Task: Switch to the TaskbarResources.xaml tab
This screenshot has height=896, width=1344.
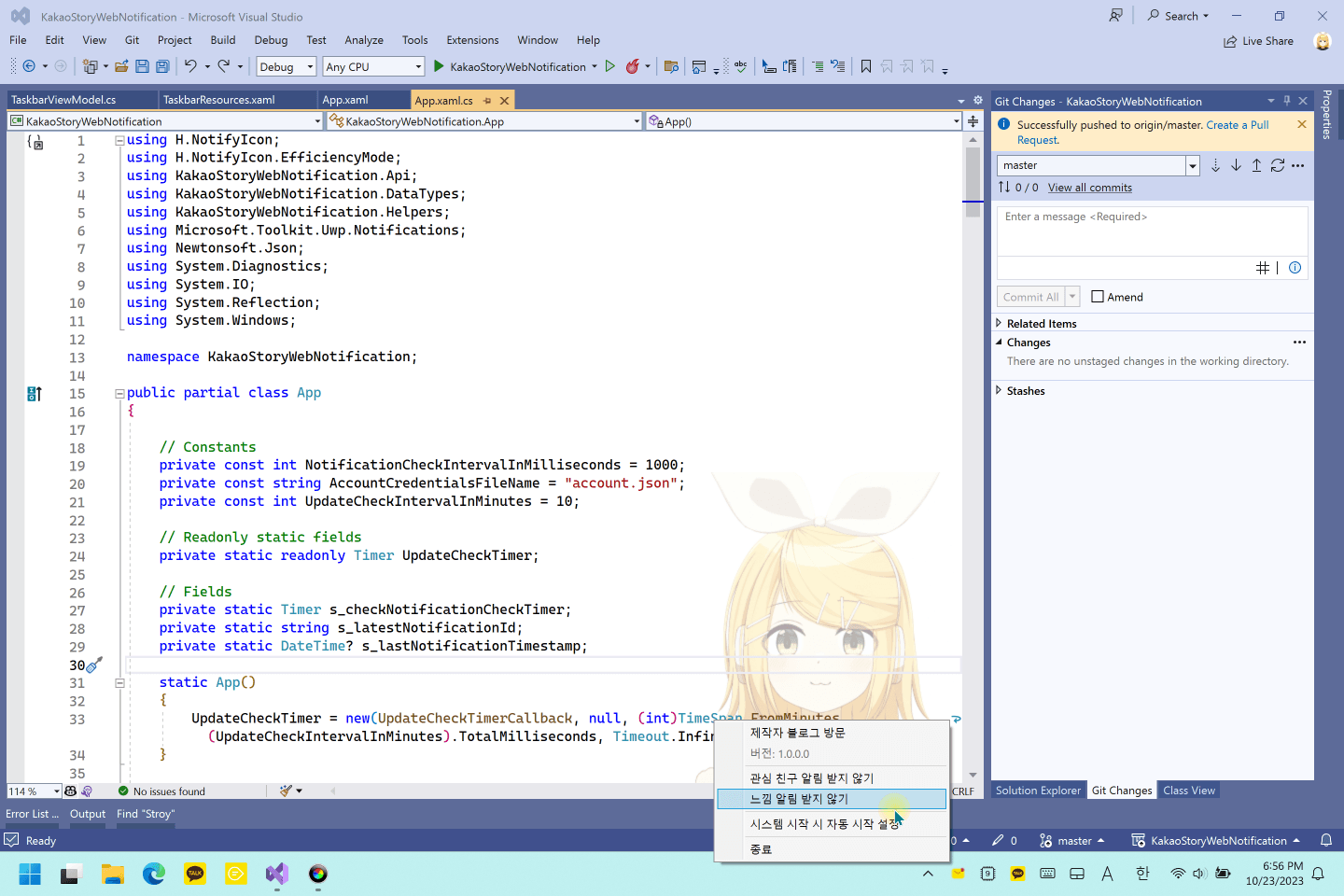Action: coord(219,100)
